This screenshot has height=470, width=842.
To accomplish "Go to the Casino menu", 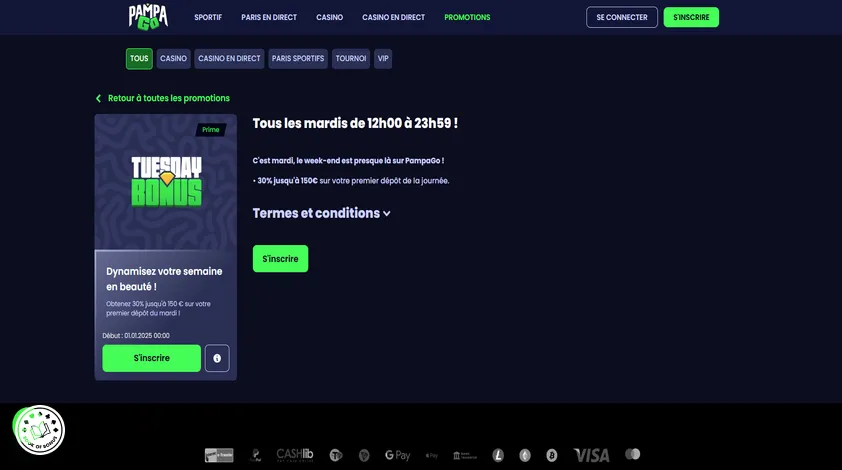I will [329, 17].
